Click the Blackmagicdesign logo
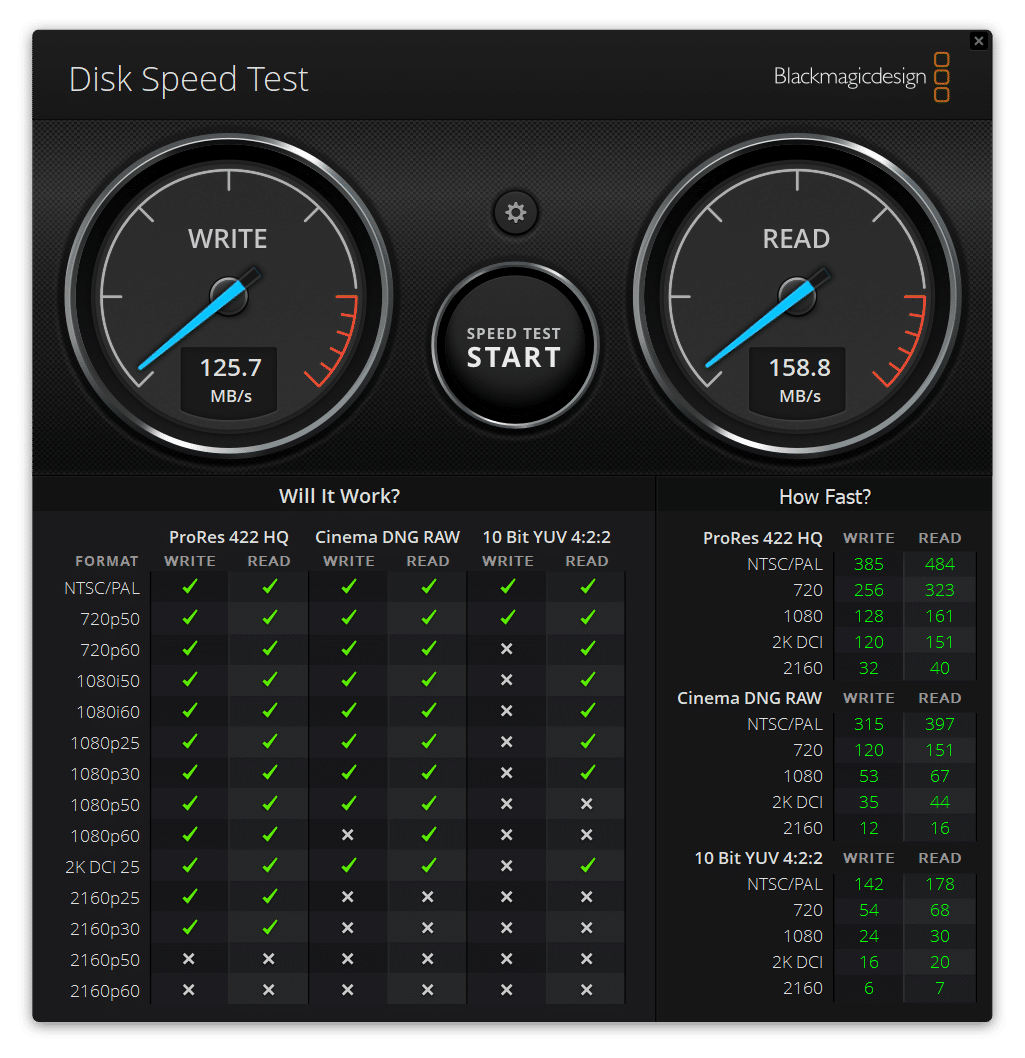This screenshot has width=1025, height=1058. click(862, 77)
